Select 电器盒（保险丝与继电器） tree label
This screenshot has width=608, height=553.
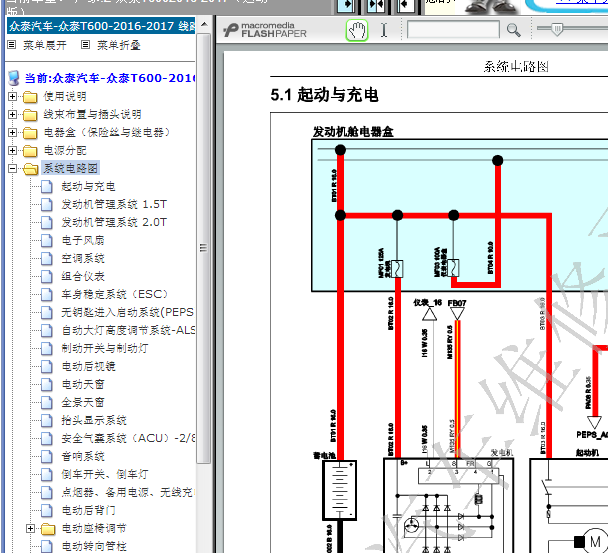(107, 132)
